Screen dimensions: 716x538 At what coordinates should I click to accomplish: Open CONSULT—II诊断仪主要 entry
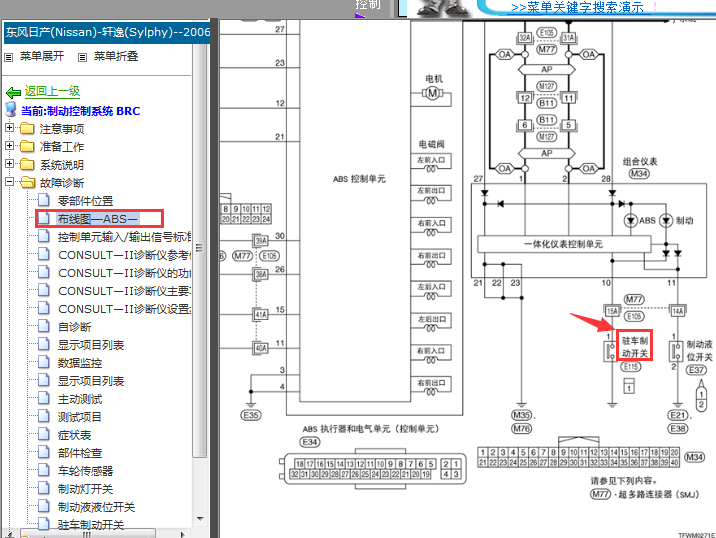pos(124,291)
